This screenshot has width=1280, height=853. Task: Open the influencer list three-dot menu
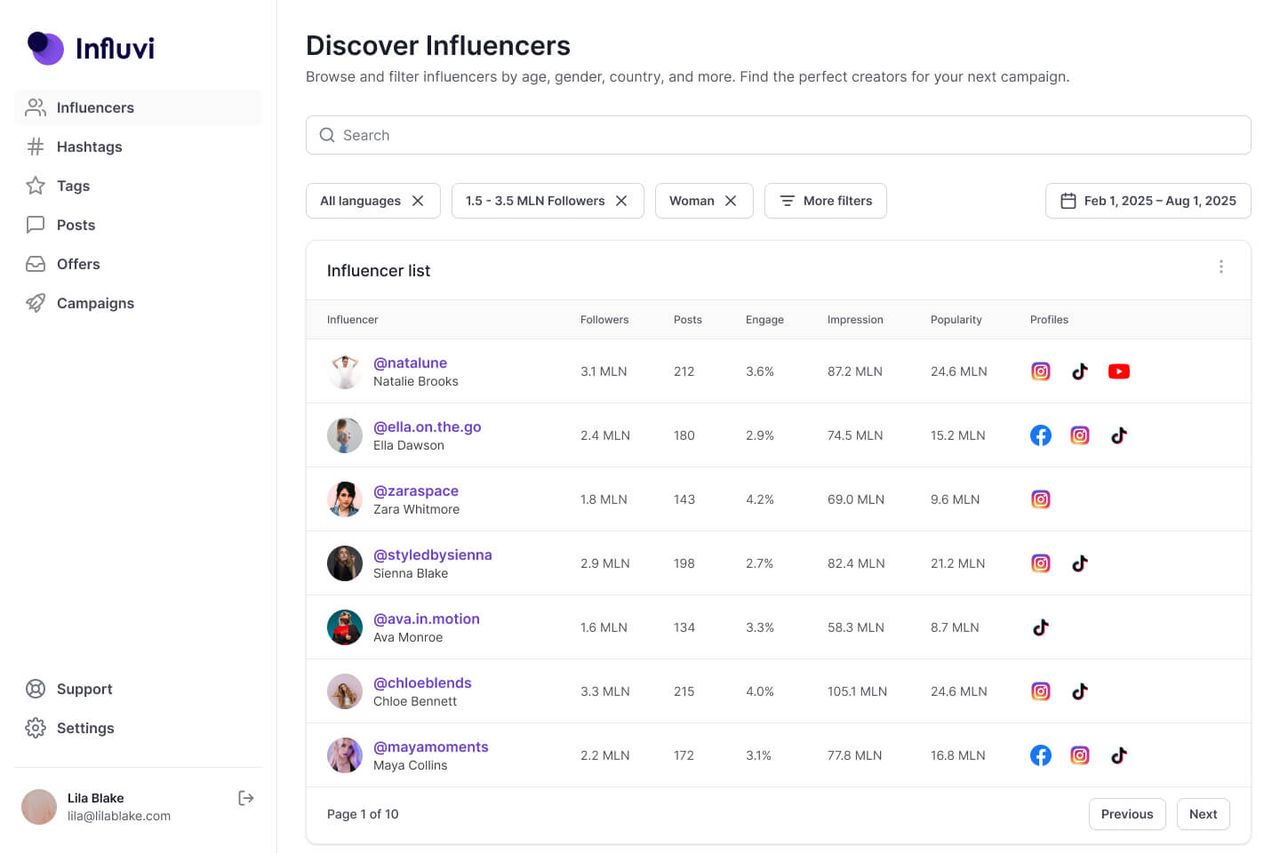tap(1221, 267)
